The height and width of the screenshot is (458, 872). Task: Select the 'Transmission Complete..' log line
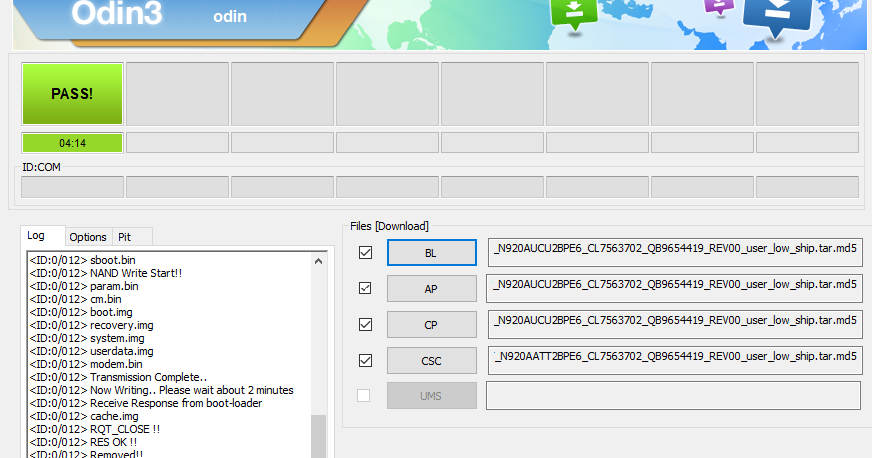[118, 377]
